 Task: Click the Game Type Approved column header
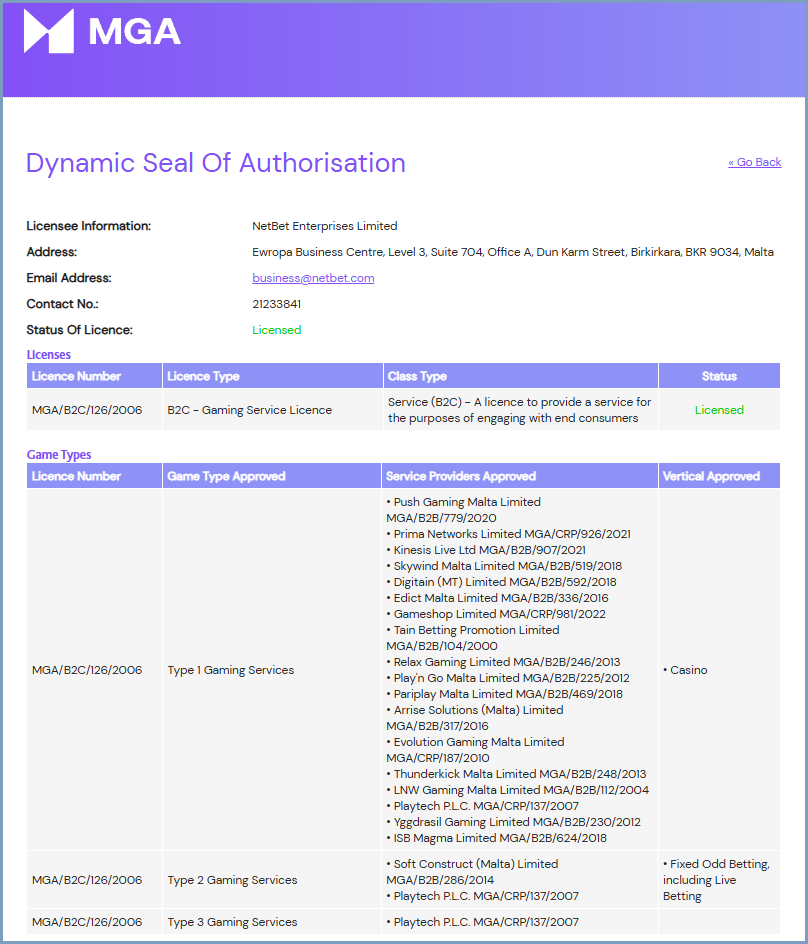pyautogui.click(x=272, y=476)
